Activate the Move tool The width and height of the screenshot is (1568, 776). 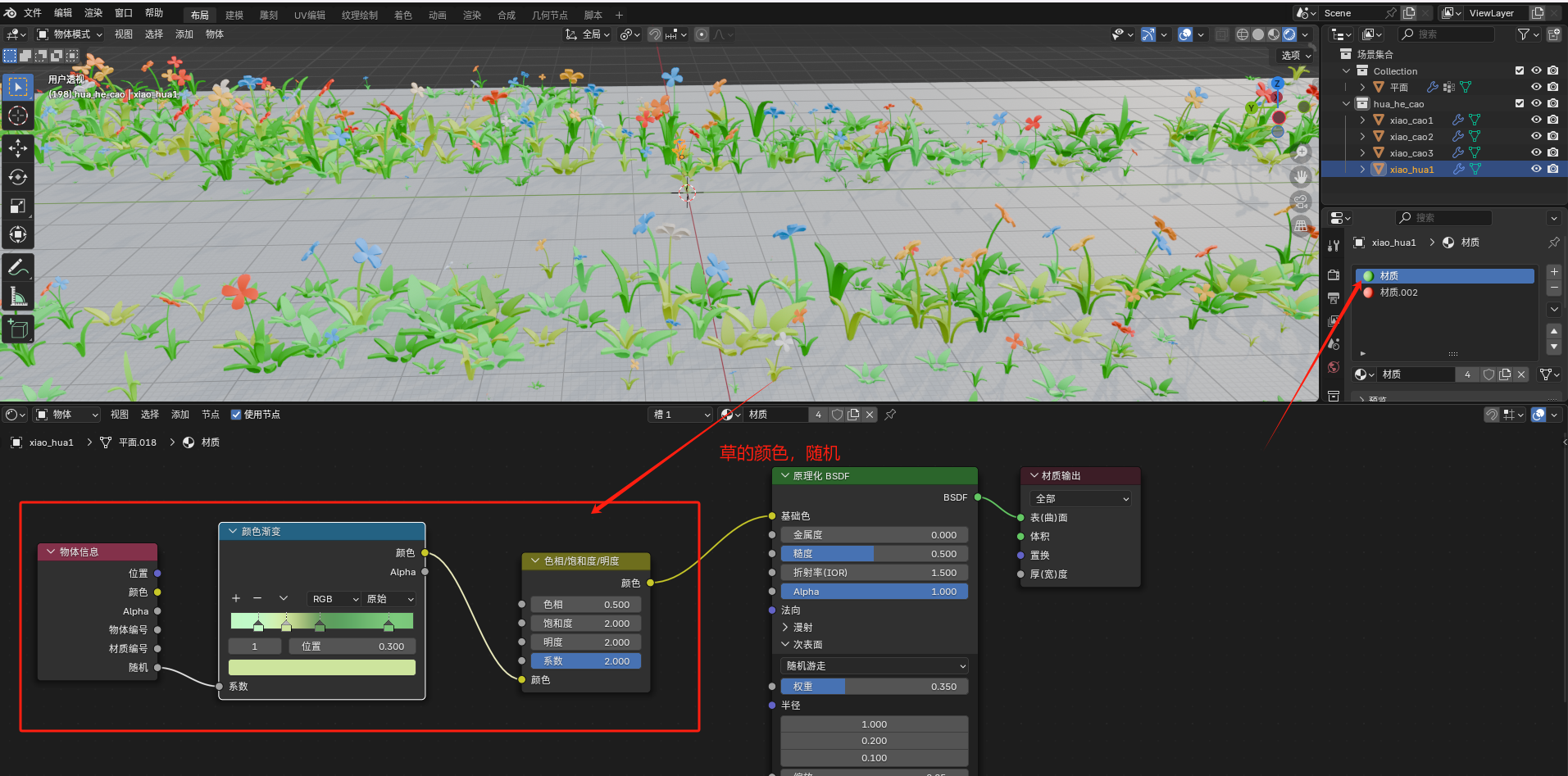point(18,148)
